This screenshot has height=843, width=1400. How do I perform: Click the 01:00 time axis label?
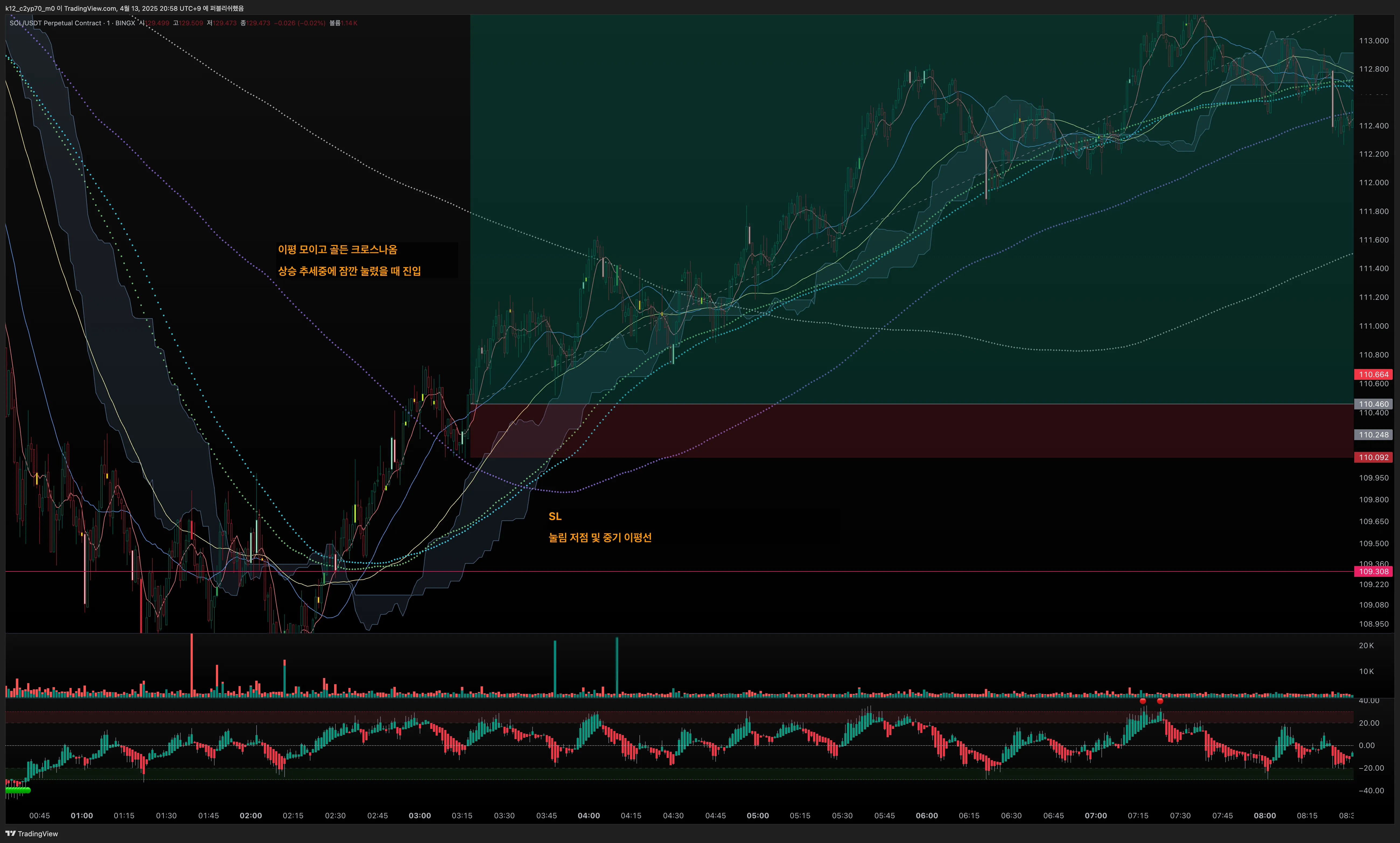(x=82, y=816)
